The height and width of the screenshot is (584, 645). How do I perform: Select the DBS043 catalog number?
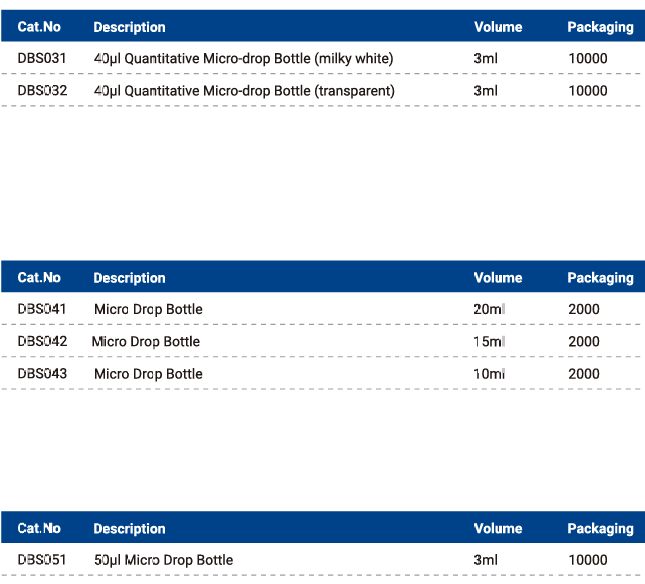[x=42, y=373]
